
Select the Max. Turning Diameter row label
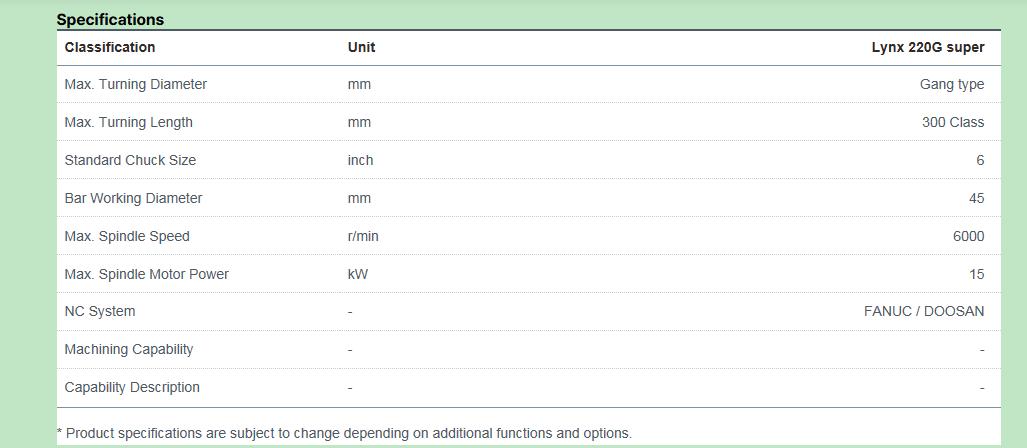tap(136, 84)
